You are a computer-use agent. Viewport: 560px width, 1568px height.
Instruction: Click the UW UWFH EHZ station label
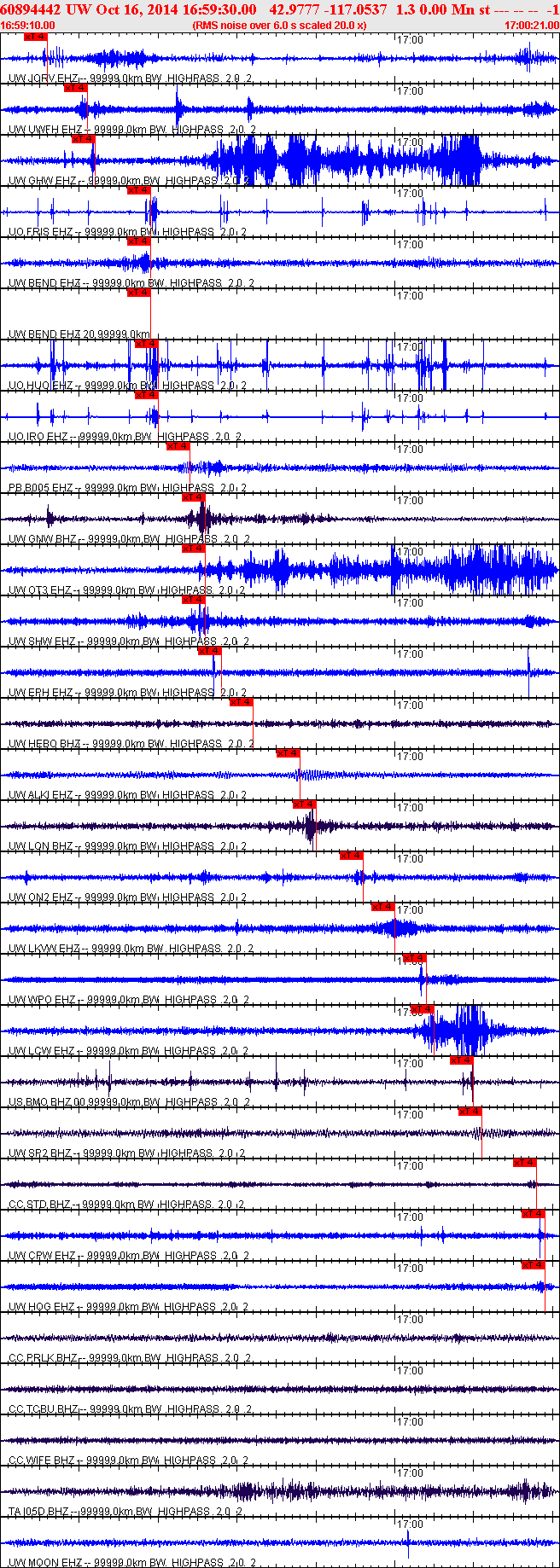pos(132,130)
